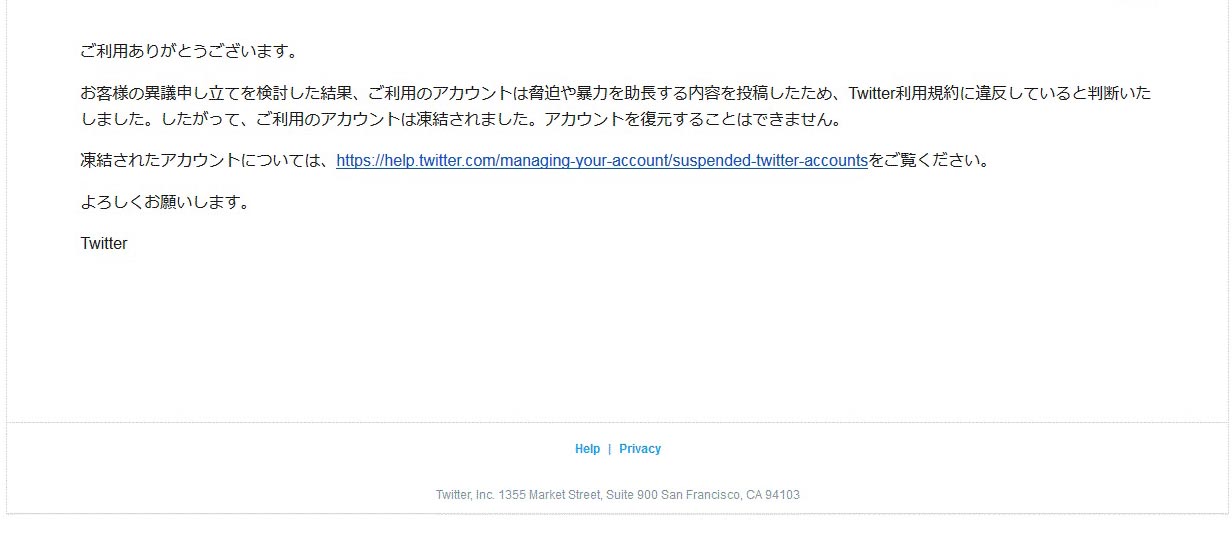1232x534 pixels.
Task: Click the horizontal divider above the footer
Action: [x=617, y=422]
